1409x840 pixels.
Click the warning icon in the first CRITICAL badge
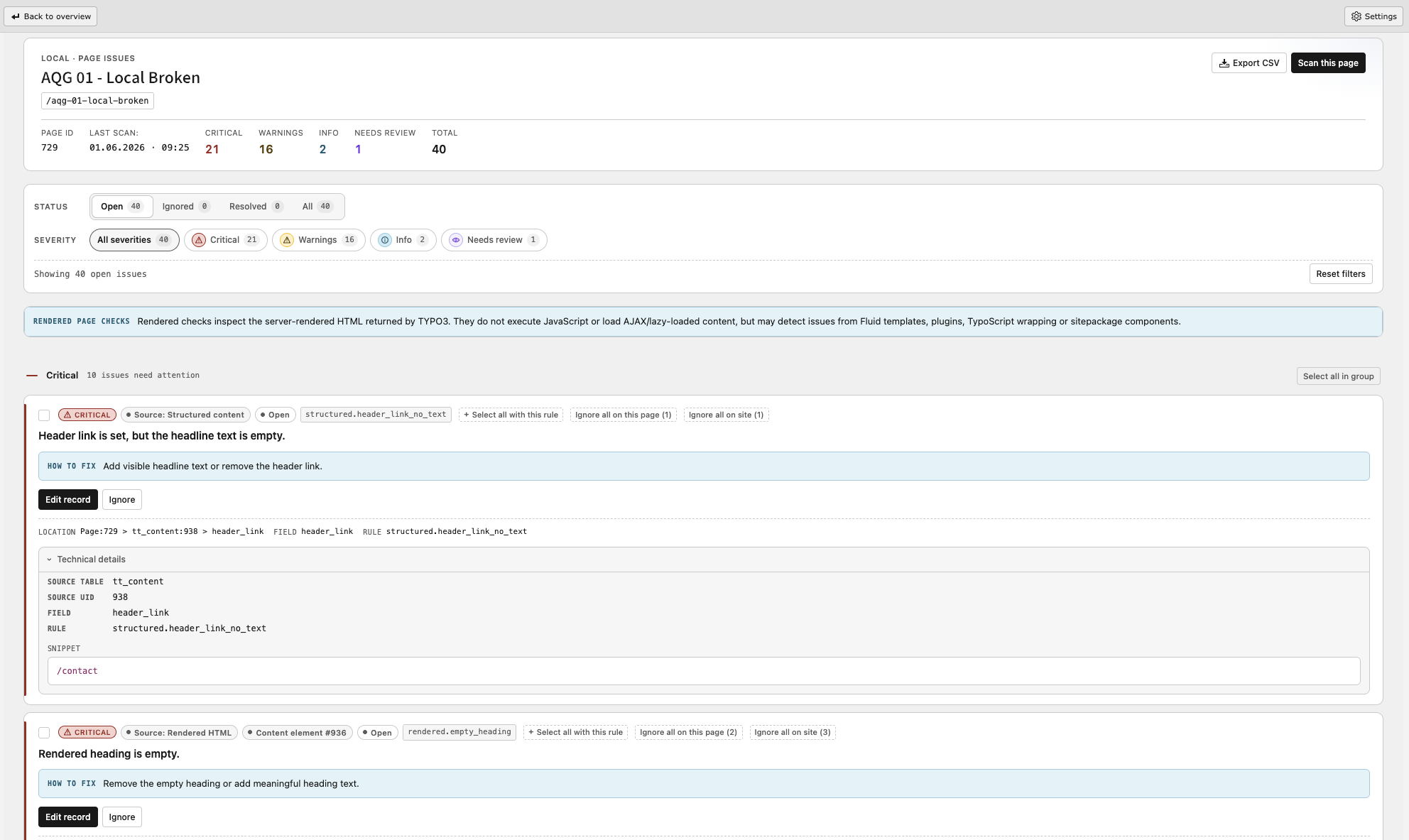pyautogui.click(x=67, y=415)
